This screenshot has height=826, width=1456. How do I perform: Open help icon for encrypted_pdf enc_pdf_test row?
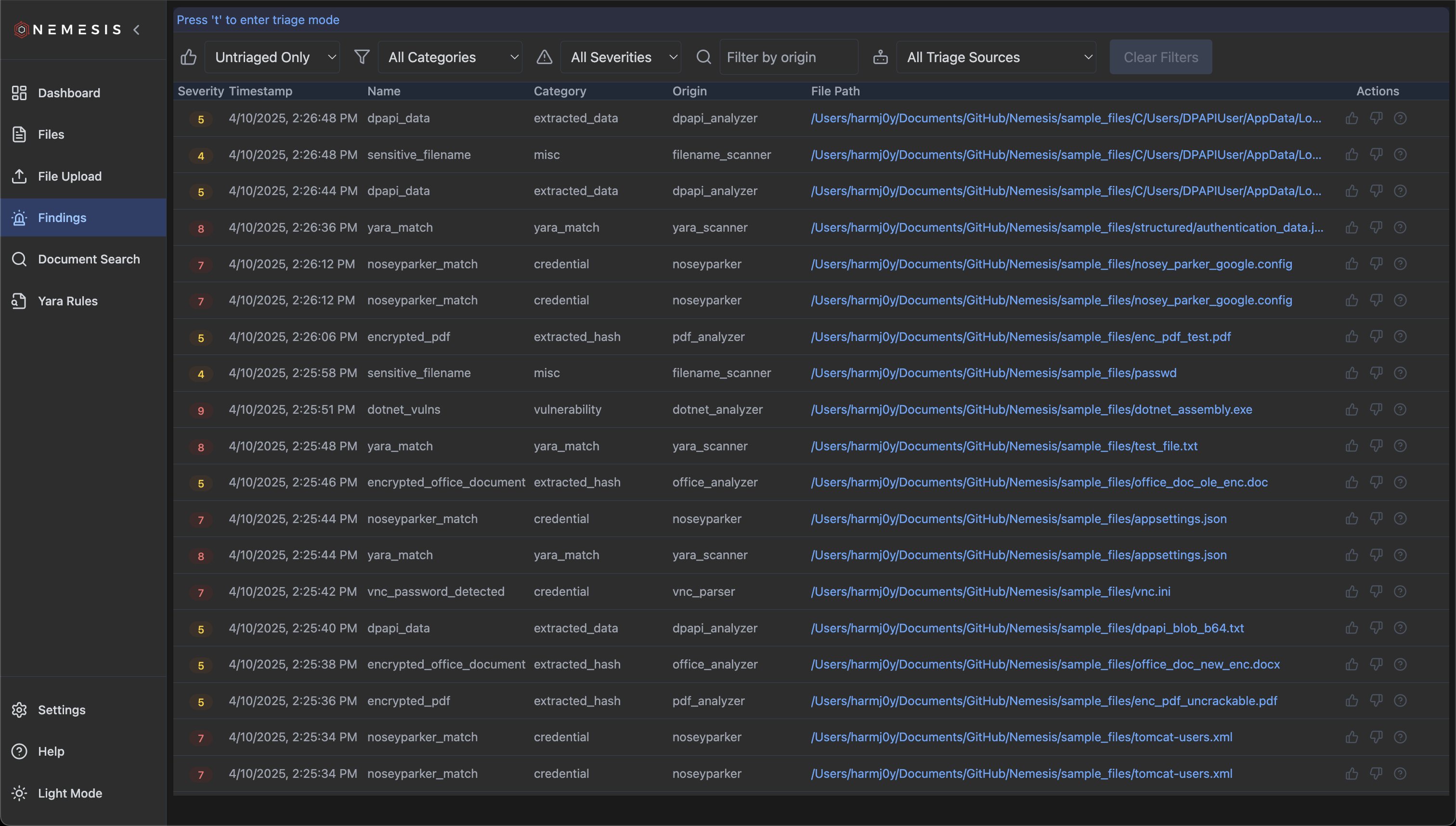click(1400, 336)
